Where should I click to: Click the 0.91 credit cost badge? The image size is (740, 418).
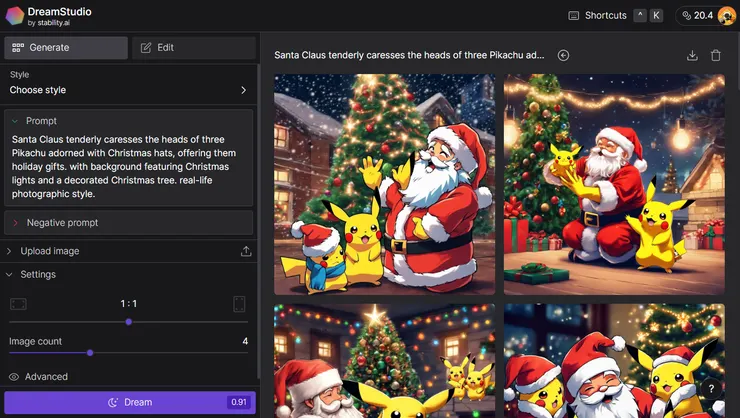(239, 402)
